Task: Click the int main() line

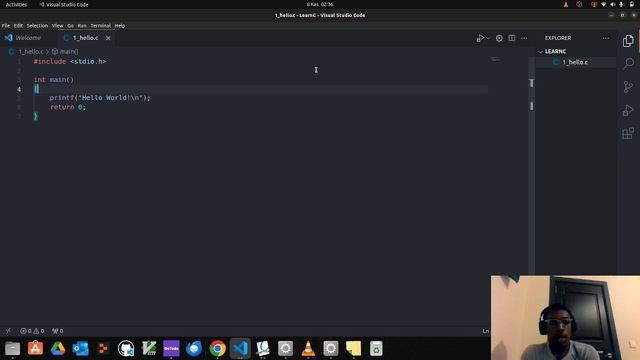Action: tap(53, 80)
